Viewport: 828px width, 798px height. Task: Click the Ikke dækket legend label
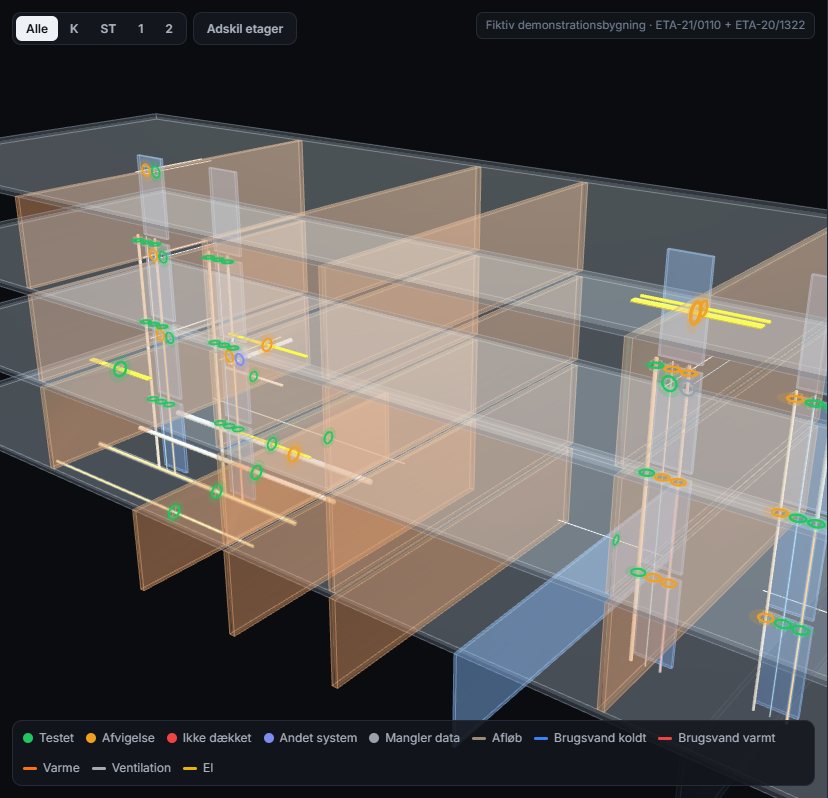pos(217,738)
